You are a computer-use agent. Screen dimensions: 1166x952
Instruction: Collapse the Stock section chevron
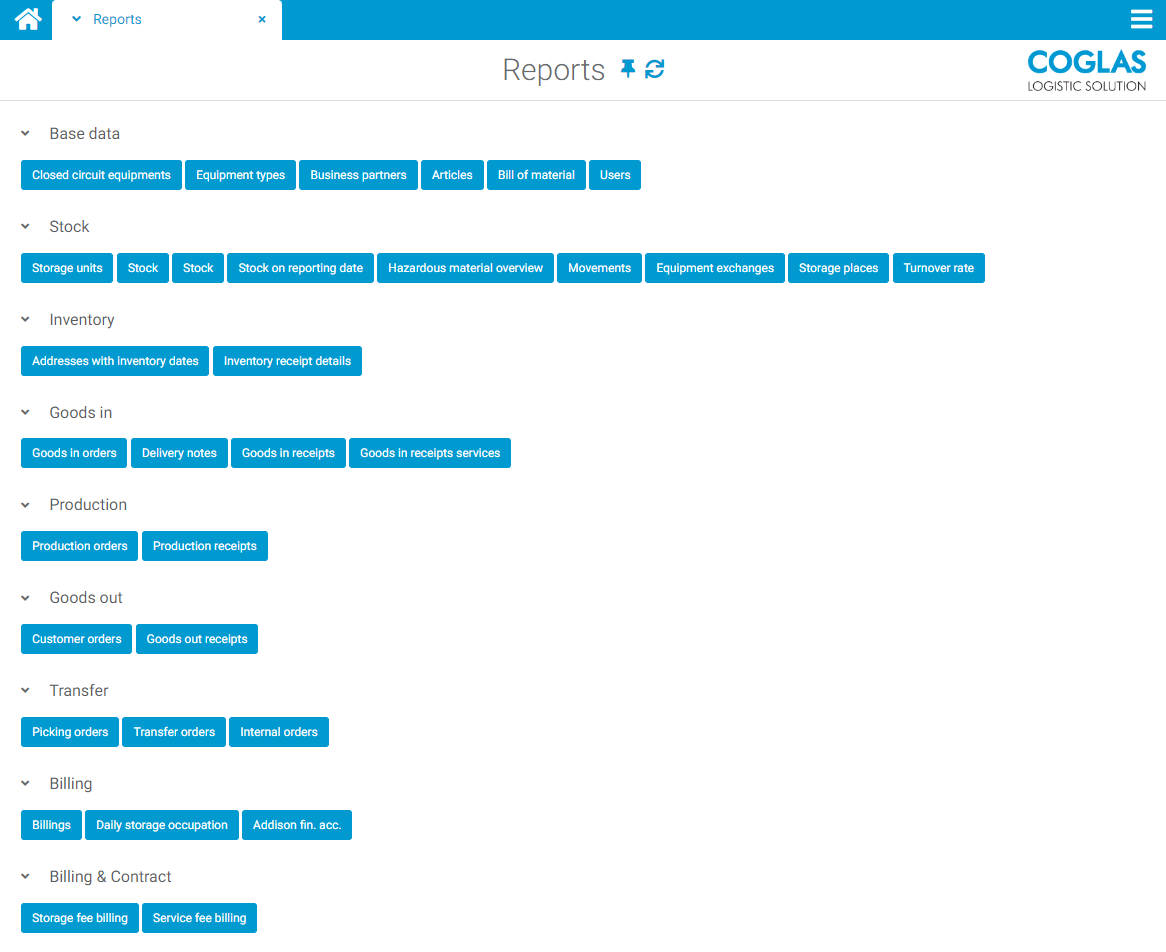(25, 226)
